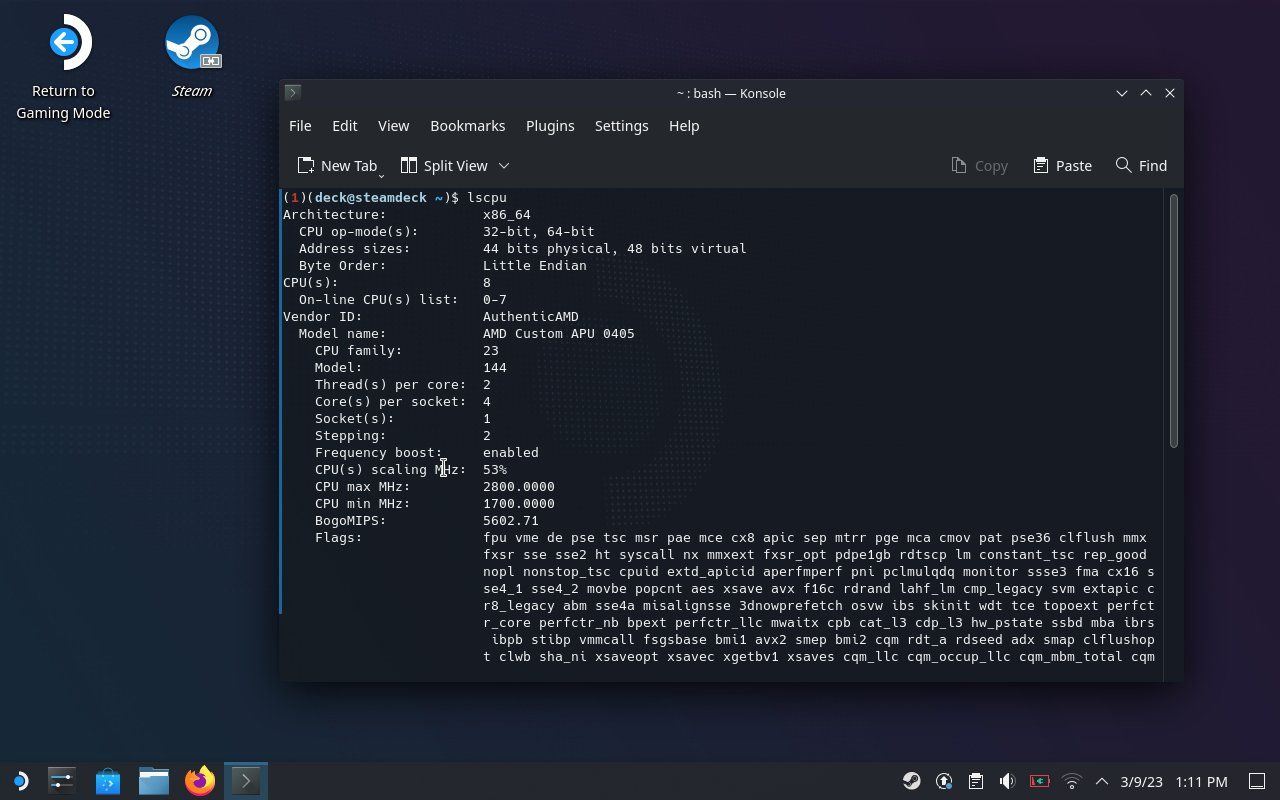Click the Find icon in Konsole toolbar
The height and width of the screenshot is (800, 1280).
(x=1140, y=165)
